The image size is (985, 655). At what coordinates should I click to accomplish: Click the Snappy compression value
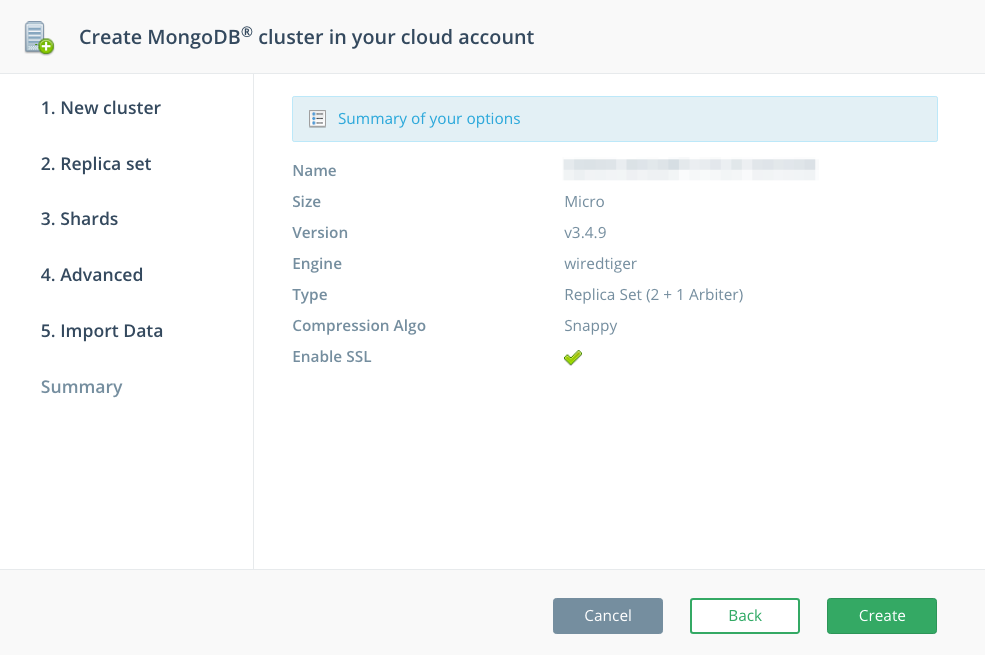pos(590,326)
